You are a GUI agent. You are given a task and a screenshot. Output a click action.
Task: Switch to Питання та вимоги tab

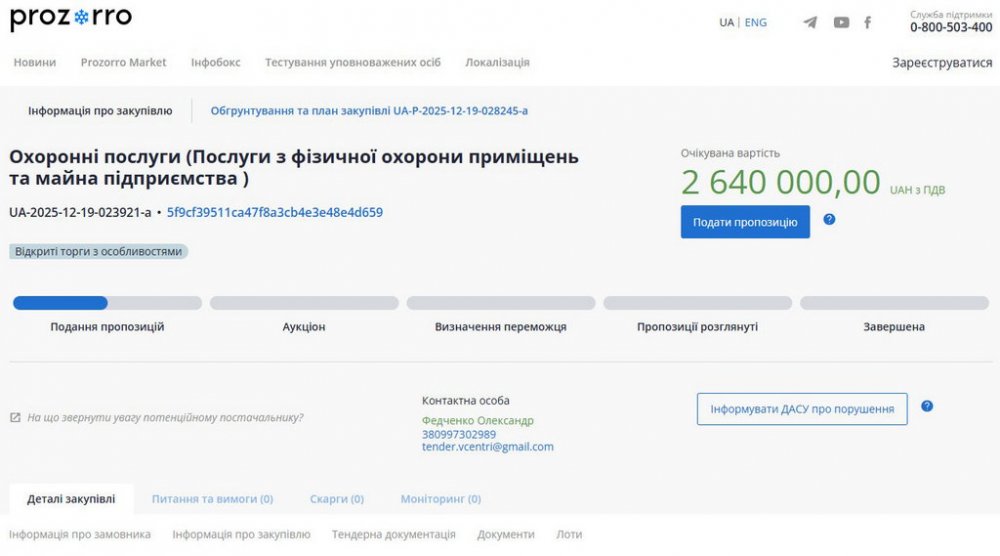(212, 498)
